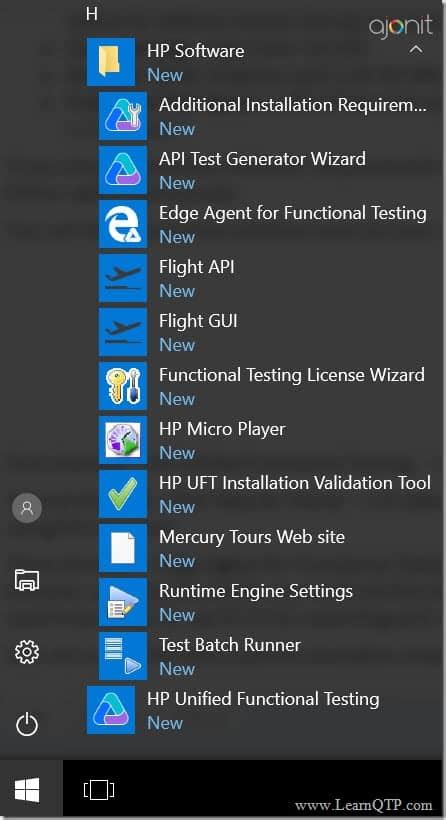This screenshot has width=446, height=820.
Task: Open the HP Micro Player icon
Action: click(123, 439)
